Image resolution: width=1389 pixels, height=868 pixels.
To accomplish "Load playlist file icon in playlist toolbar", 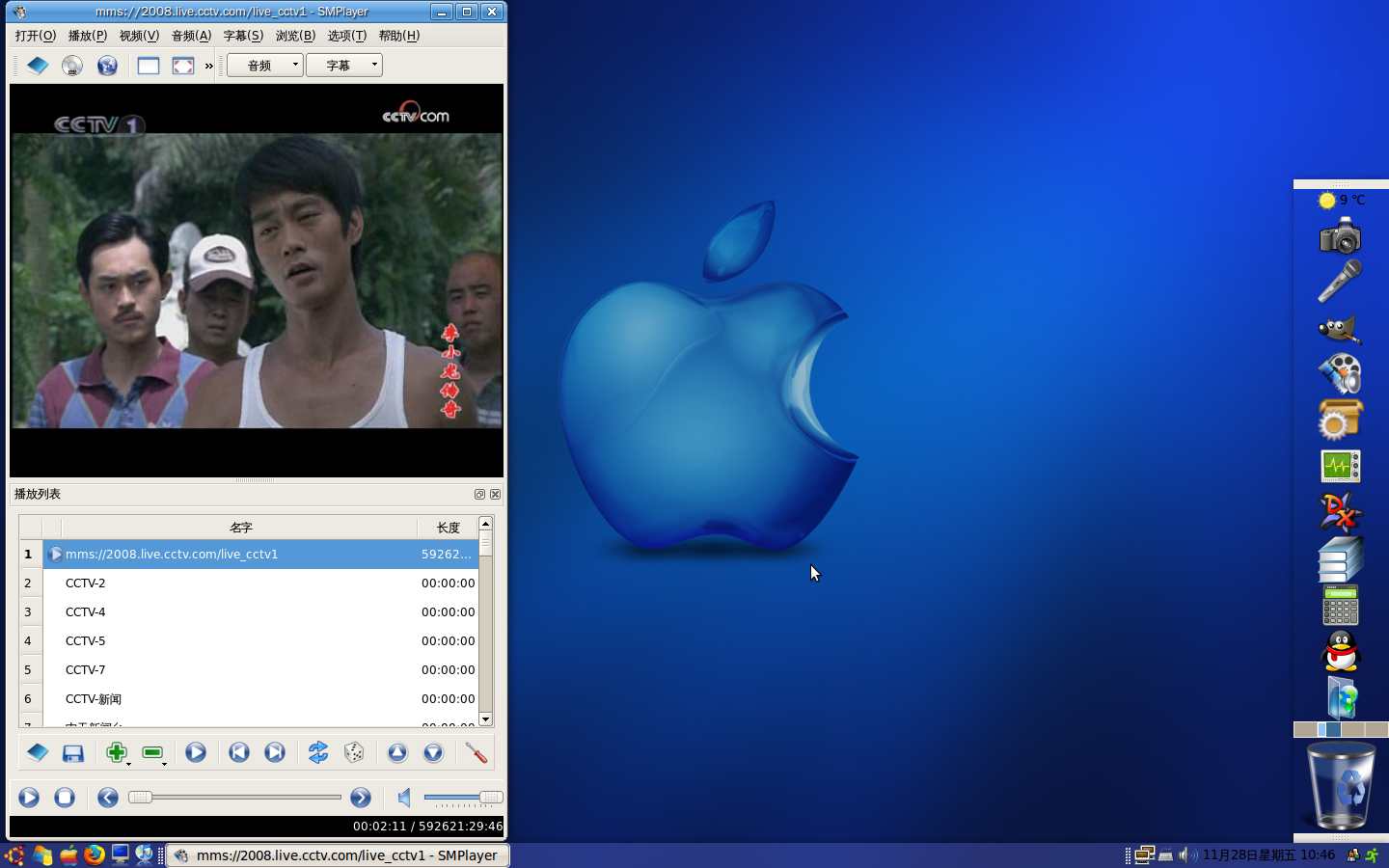I will click(x=38, y=752).
